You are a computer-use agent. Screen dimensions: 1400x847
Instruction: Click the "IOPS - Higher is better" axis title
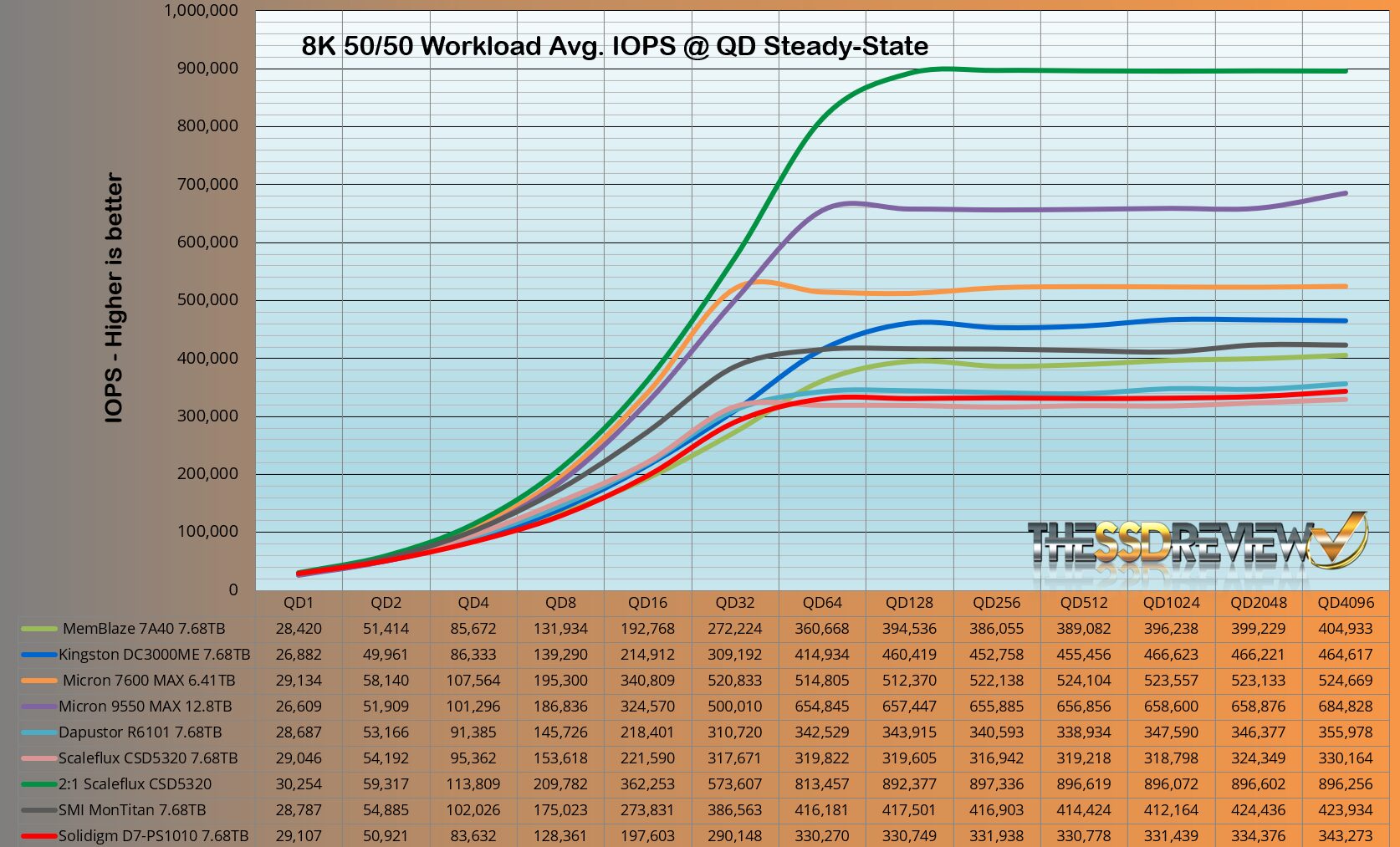click(114, 298)
